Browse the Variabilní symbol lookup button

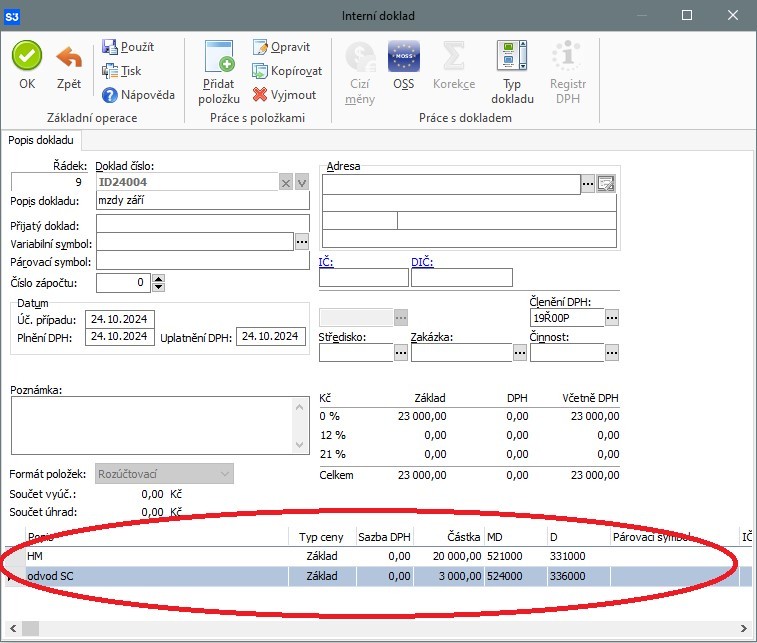[x=302, y=241]
